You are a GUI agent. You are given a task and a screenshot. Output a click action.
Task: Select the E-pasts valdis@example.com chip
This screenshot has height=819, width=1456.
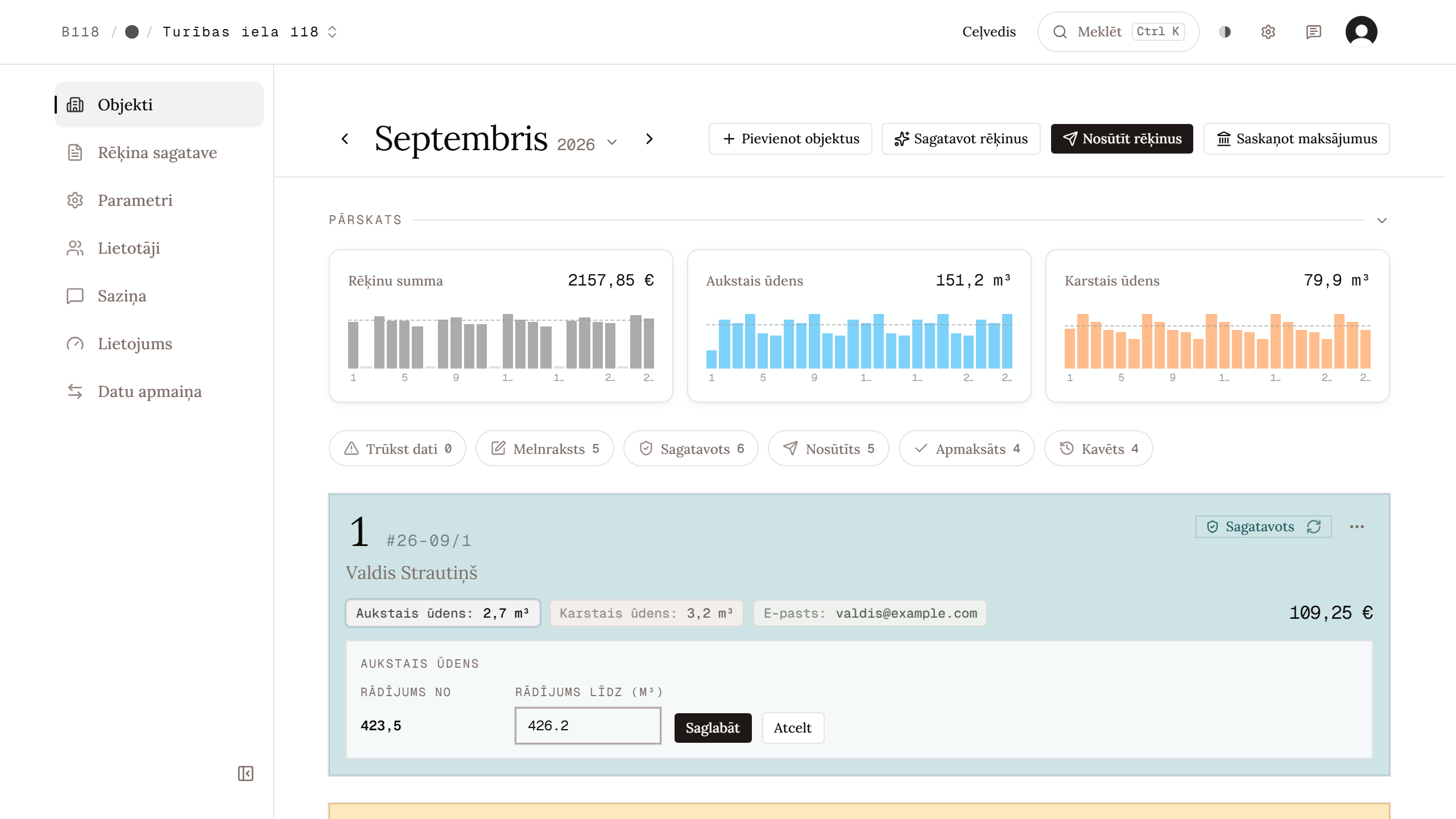pyautogui.click(x=870, y=614)
